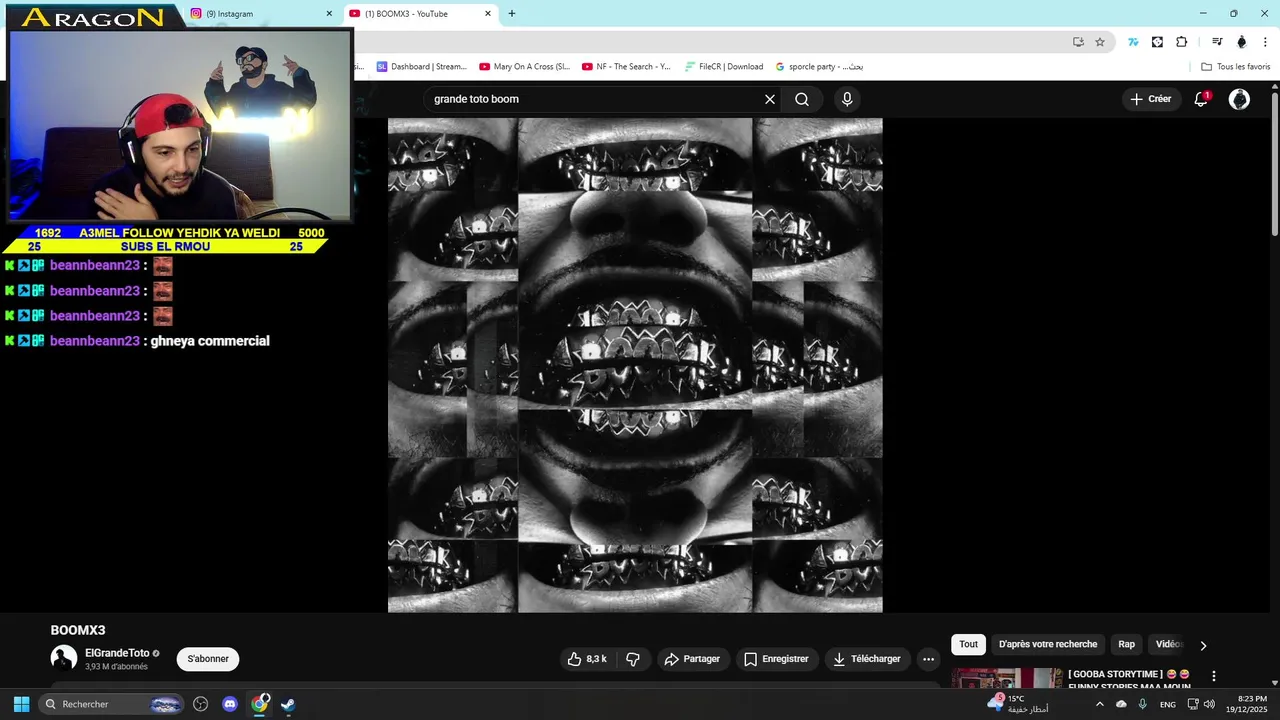Close the BOOMX3 YouTube tab
The image size is (1280, 720).
[x=488, y=14]
